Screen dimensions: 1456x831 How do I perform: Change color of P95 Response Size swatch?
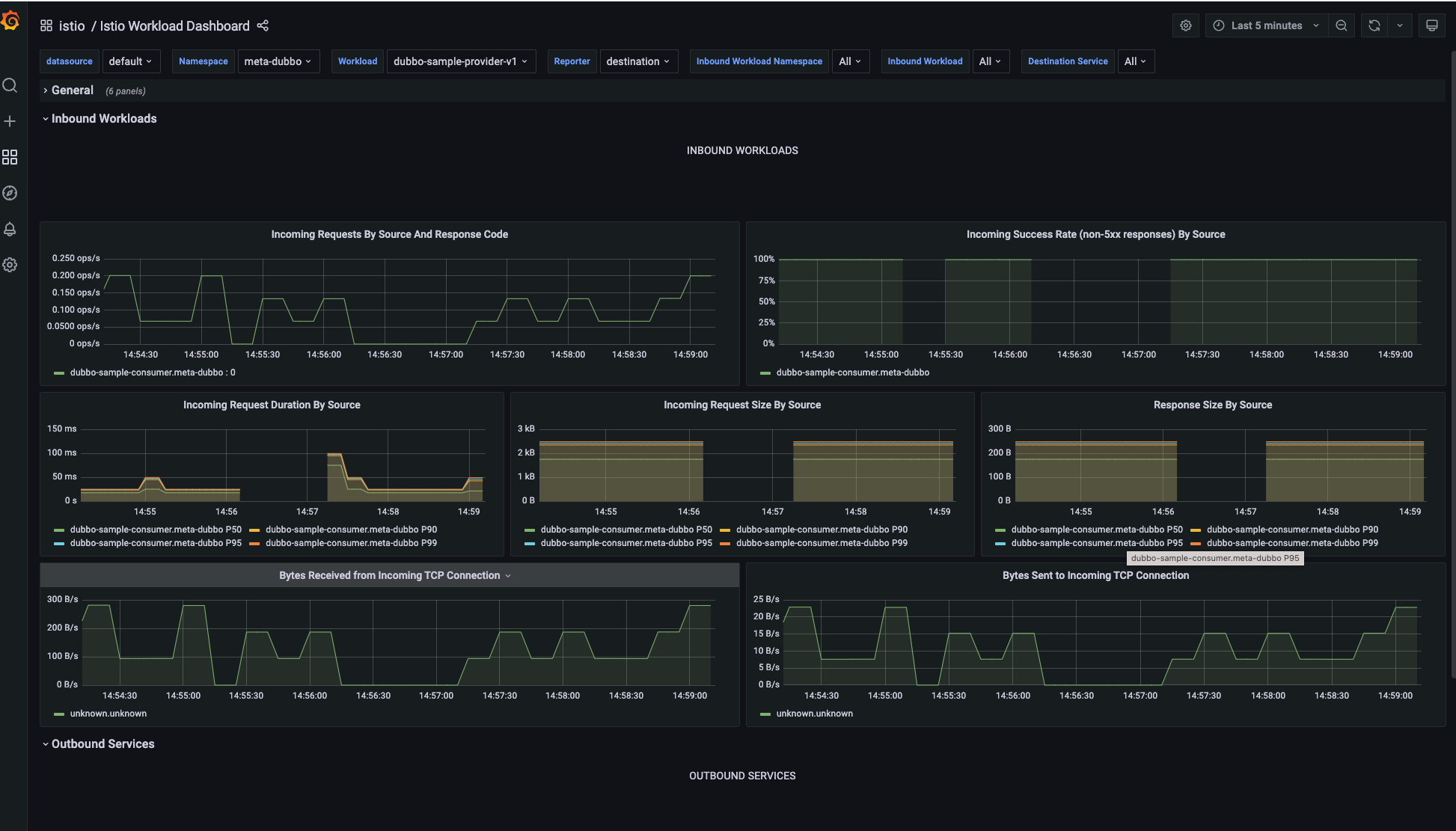click(1000, 544)
